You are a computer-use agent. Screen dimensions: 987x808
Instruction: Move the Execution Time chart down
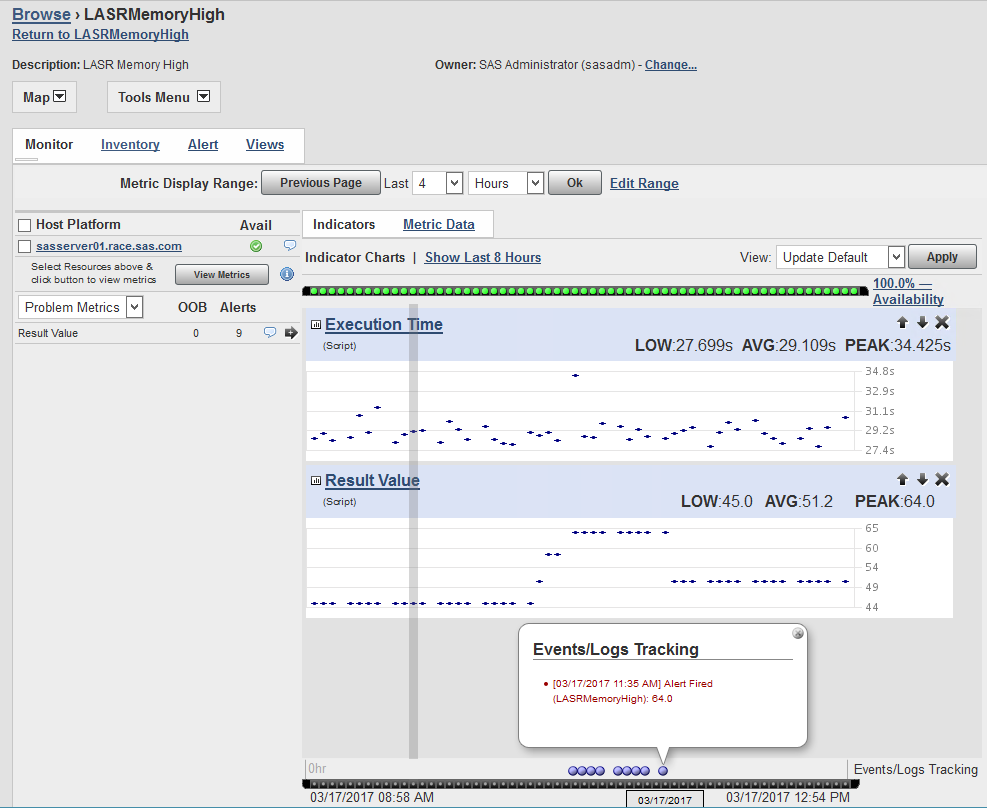pos(922,323)
